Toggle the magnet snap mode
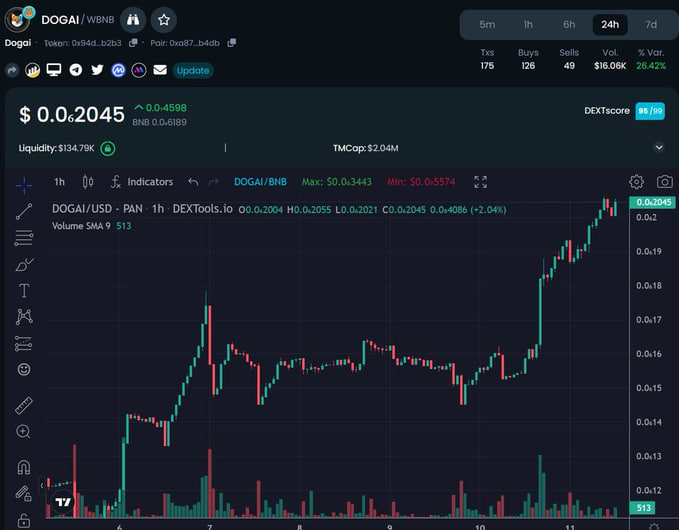 [24, 468]
